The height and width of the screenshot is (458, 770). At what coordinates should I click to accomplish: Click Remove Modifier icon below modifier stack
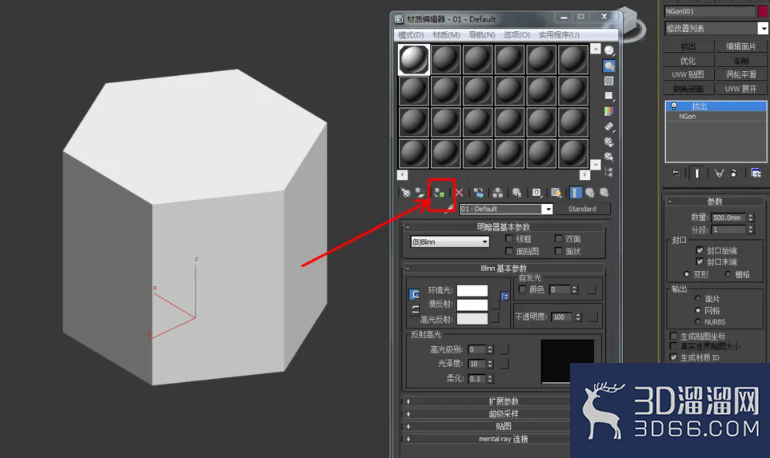point(734,173)
